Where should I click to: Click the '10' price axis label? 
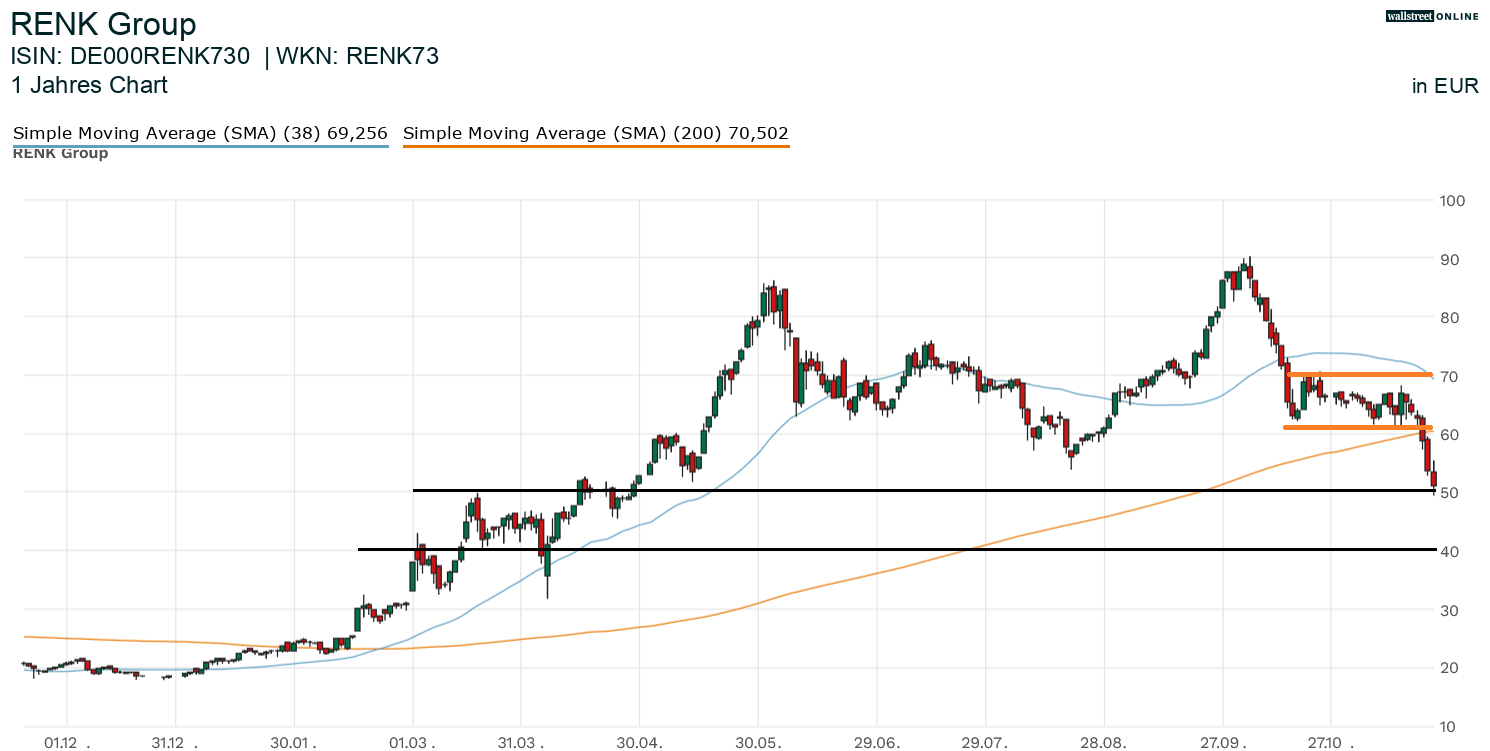coord(1449,727)
